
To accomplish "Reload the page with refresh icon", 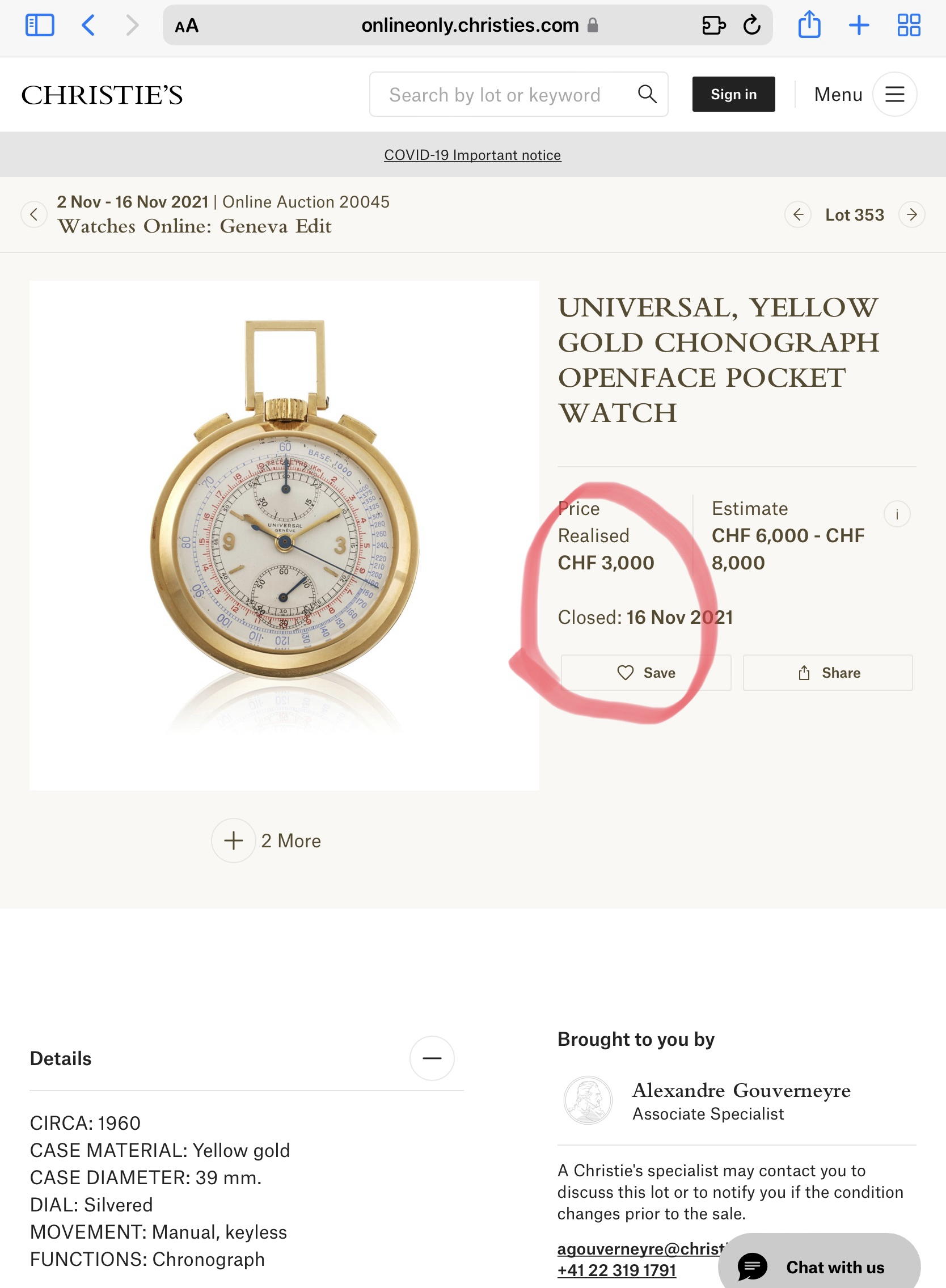I will [x=751, y=25].
